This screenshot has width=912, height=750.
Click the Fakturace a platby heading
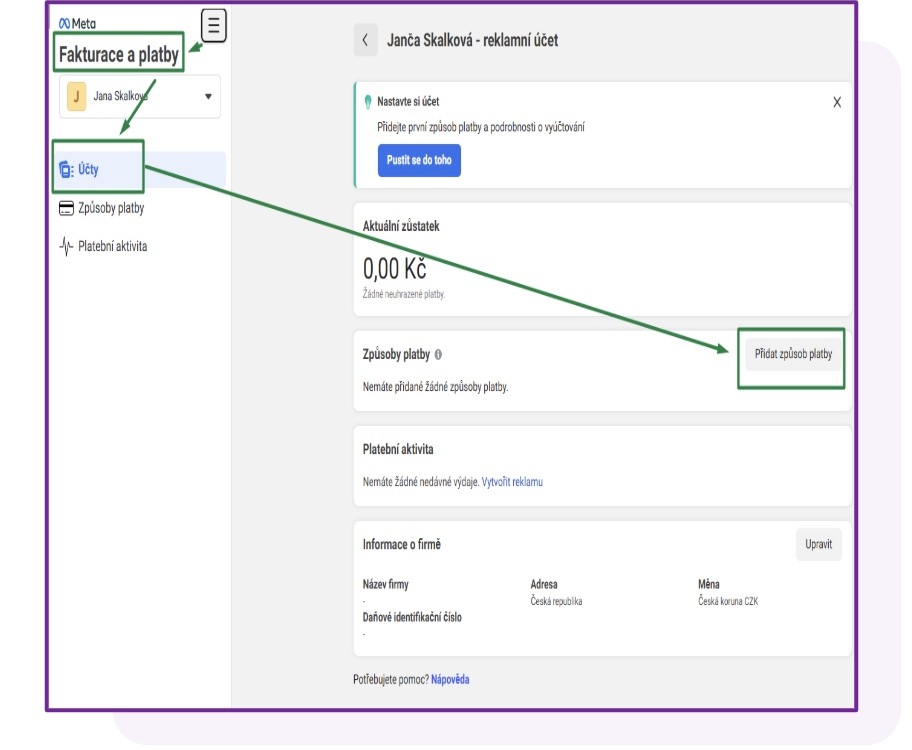[119, 55]
